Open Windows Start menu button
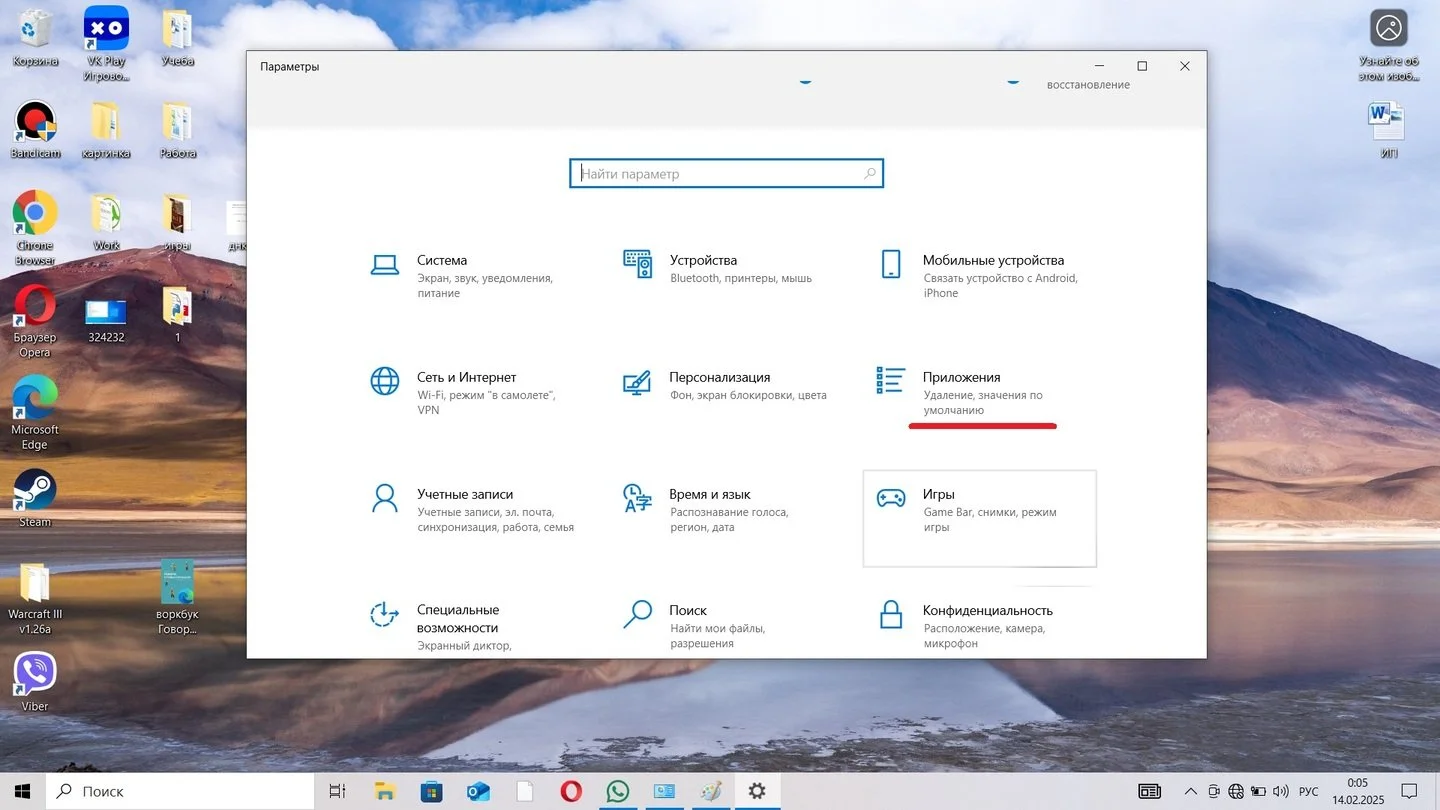1440x810 pixels. tap(22, 791)
